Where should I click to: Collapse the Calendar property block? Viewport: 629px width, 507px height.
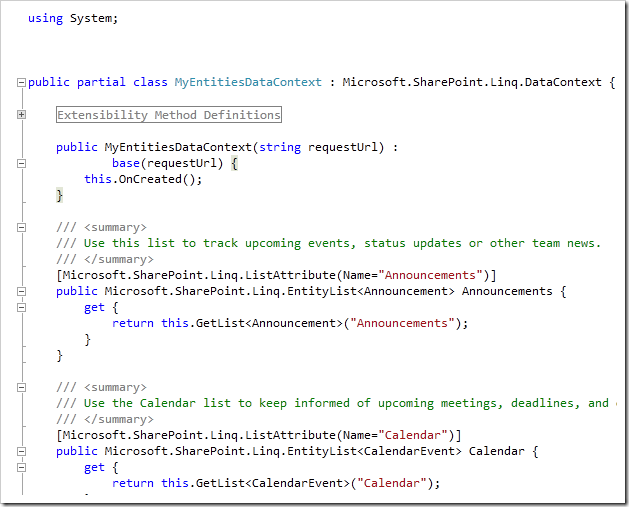coord(21,451)
